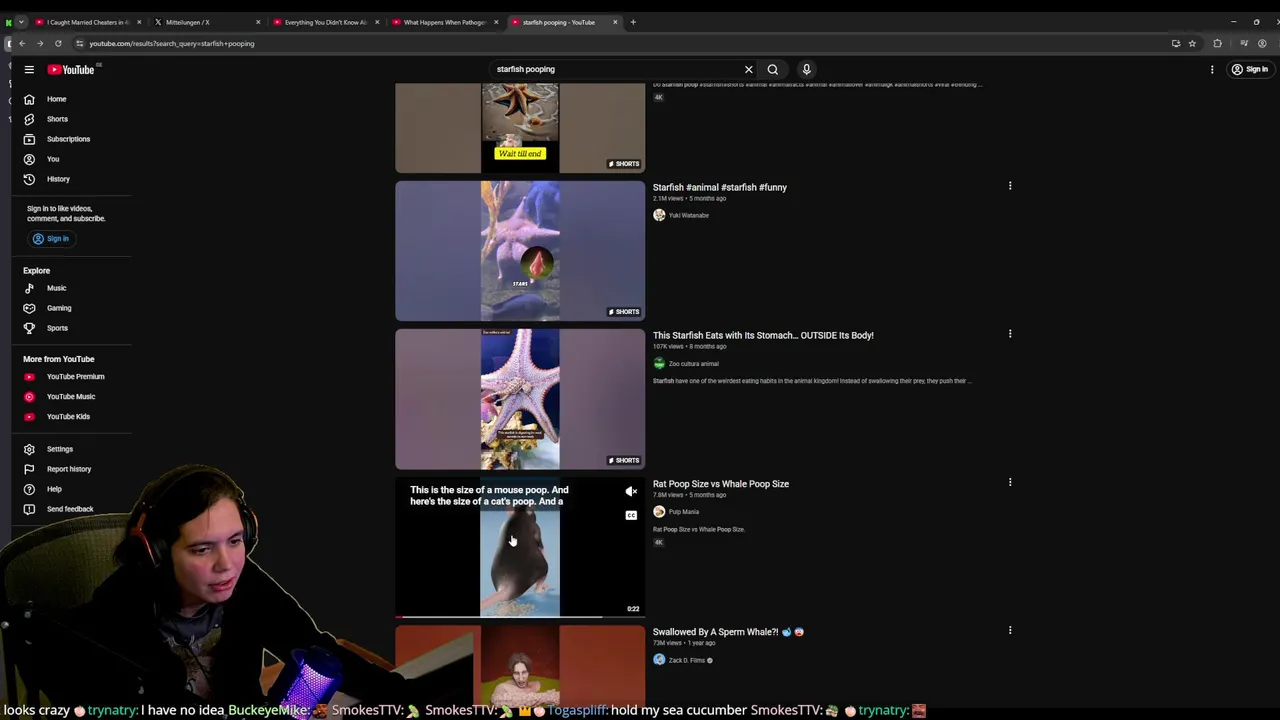Go forward in the browser

40,43
